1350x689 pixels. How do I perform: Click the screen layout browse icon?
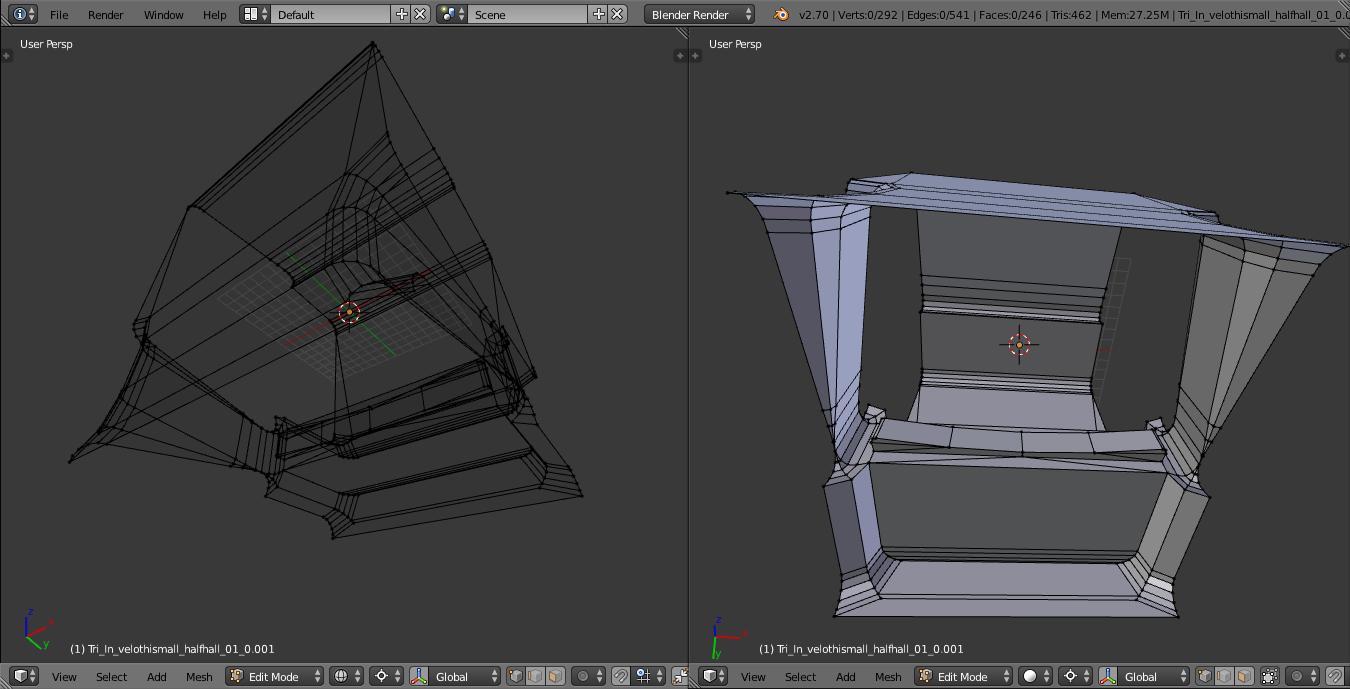coord(255,14)
